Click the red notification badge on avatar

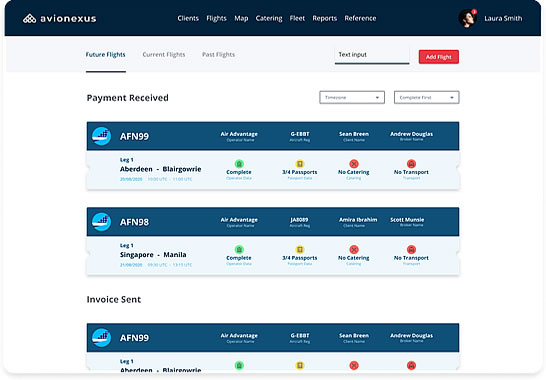coord(474,11)
